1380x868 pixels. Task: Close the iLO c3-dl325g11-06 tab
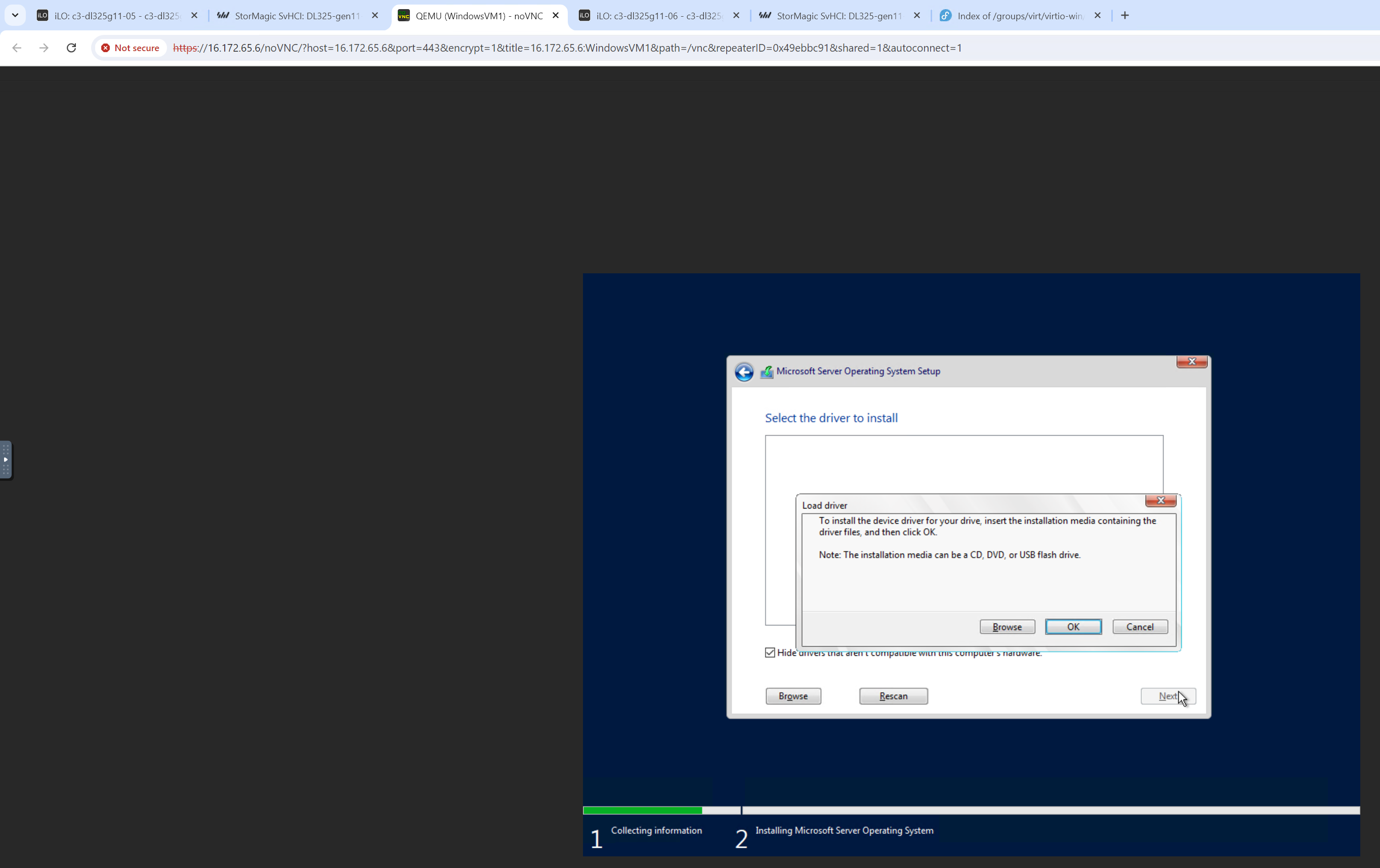click(x=736, y=16)
